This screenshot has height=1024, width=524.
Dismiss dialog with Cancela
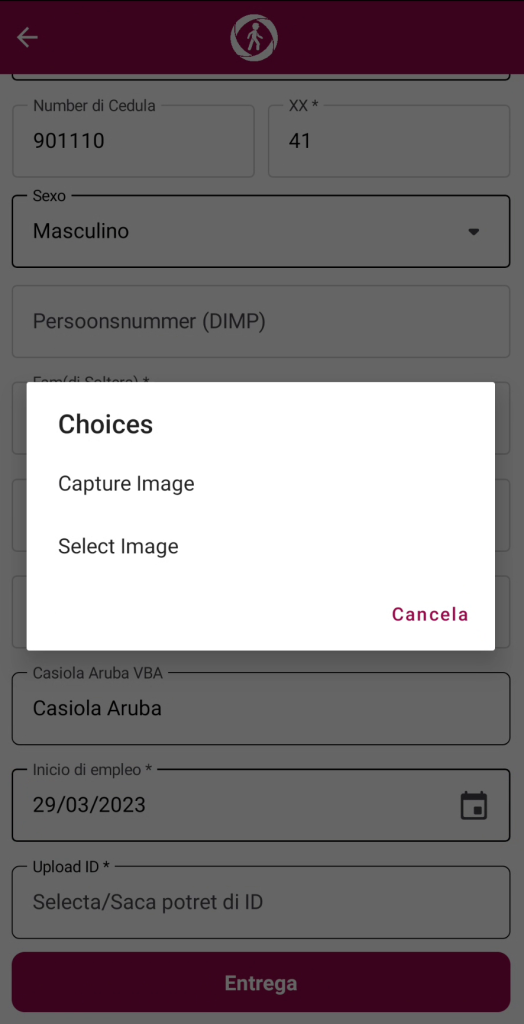[x=430, y=615]
